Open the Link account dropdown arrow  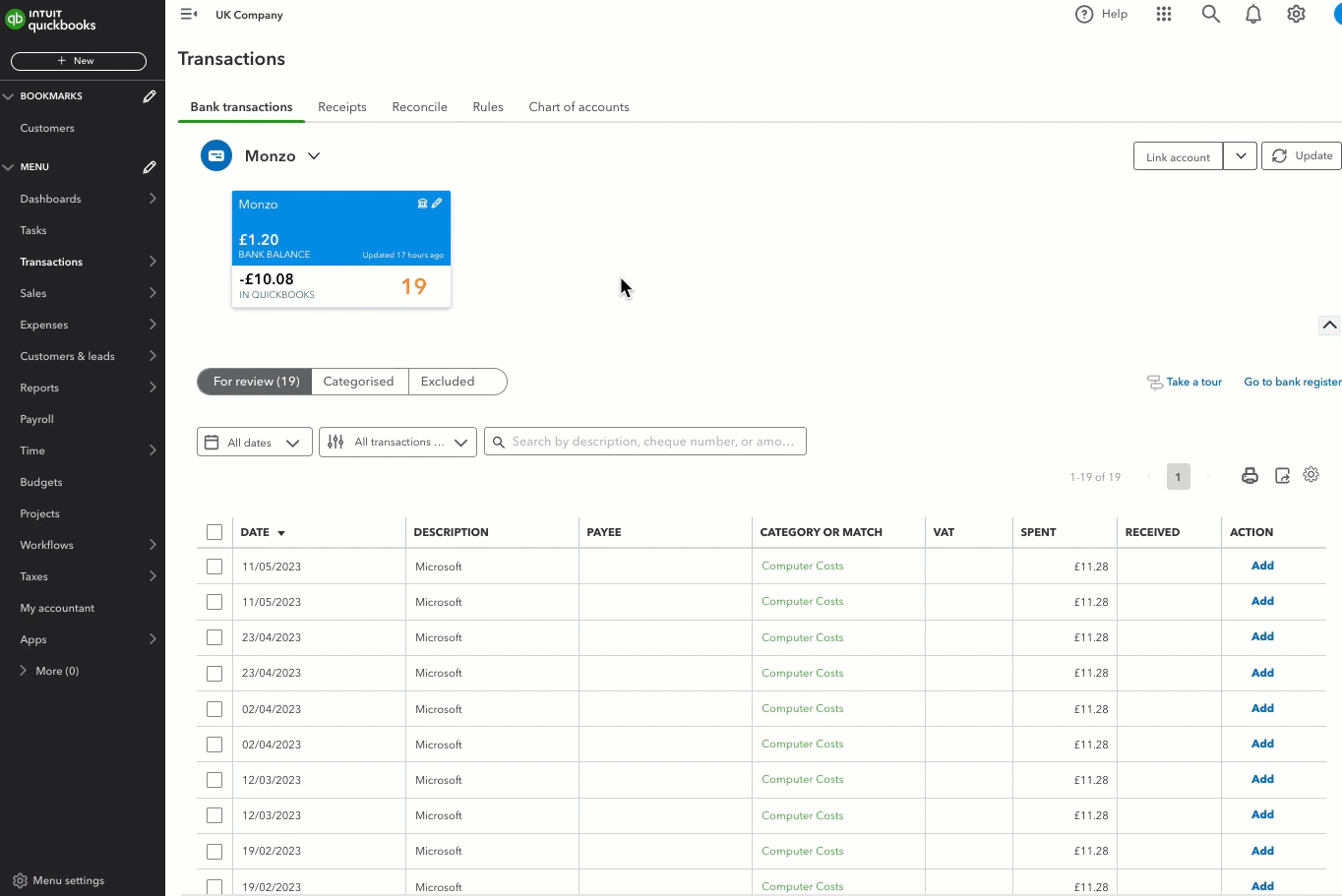pos(1241,156)
